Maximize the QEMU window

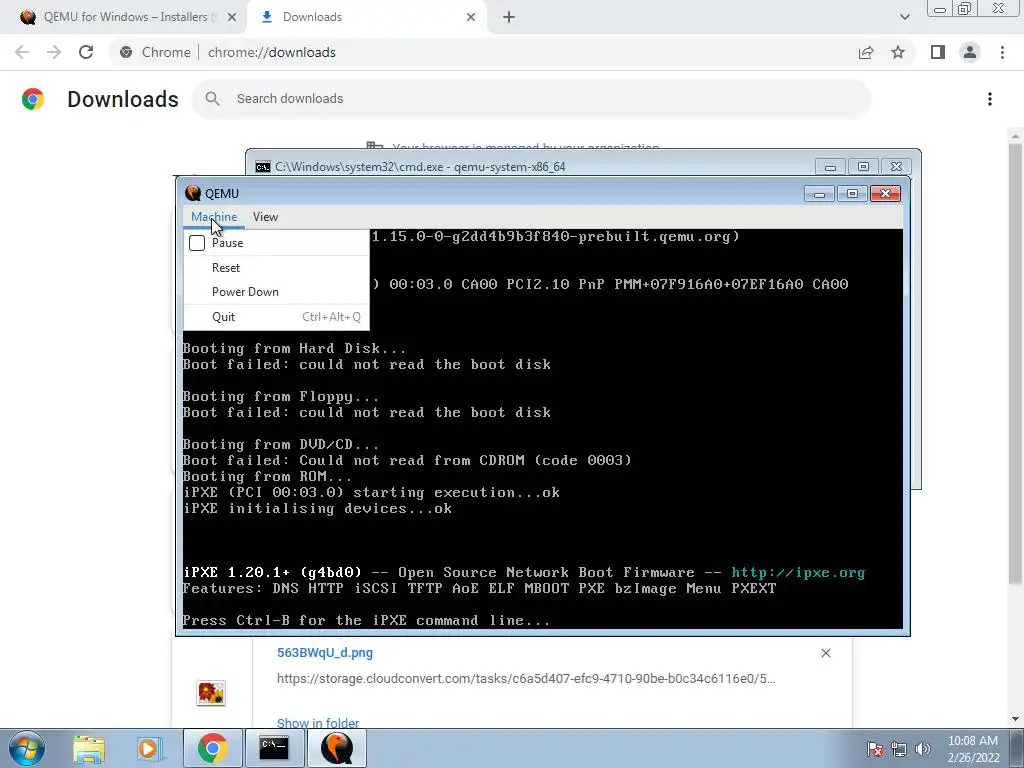pos(852,193)
